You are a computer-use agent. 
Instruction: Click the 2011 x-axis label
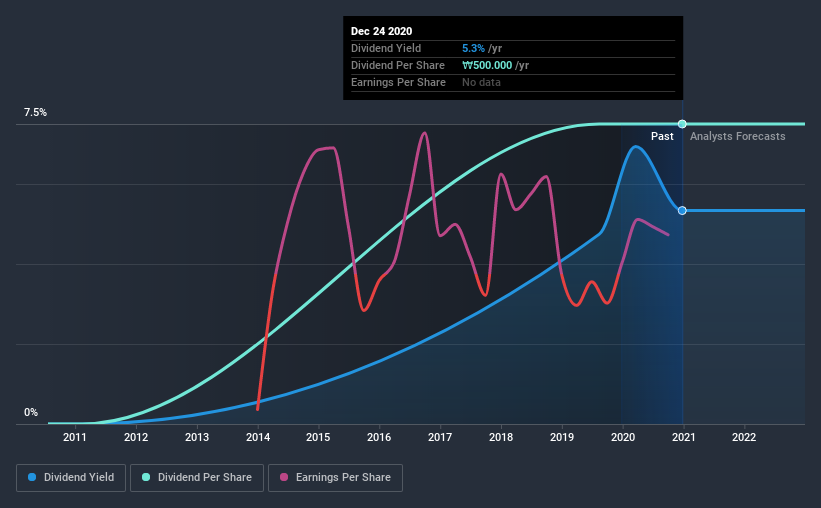click(x=75, y=437)
